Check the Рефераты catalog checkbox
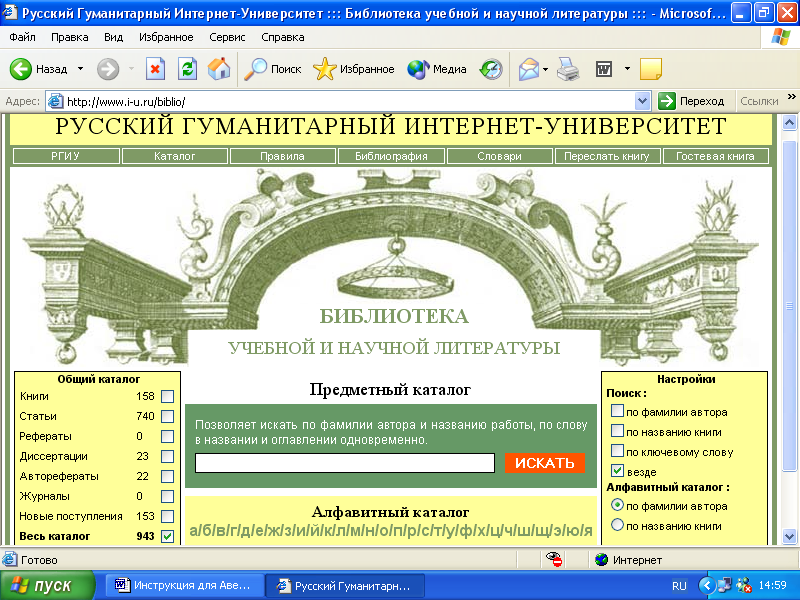Viewport: 800px width, 600px height. coord(167,436)
